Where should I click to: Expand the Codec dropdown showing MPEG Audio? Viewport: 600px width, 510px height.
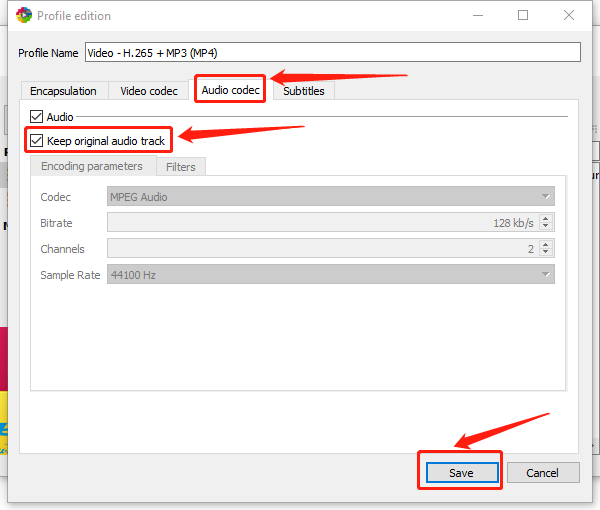point(331,196)
